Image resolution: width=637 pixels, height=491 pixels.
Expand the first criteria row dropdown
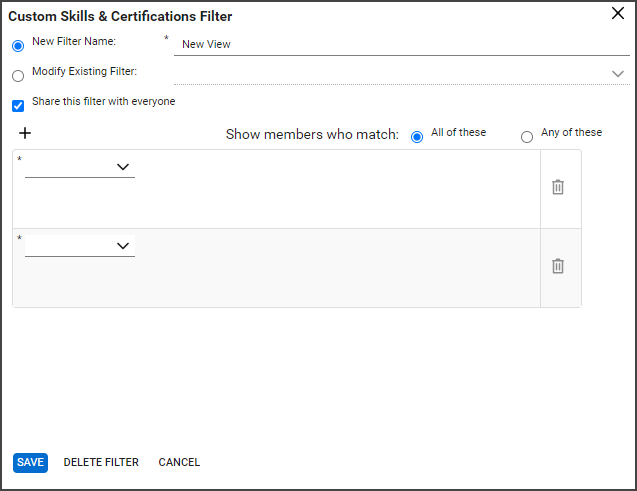point(80,167)
